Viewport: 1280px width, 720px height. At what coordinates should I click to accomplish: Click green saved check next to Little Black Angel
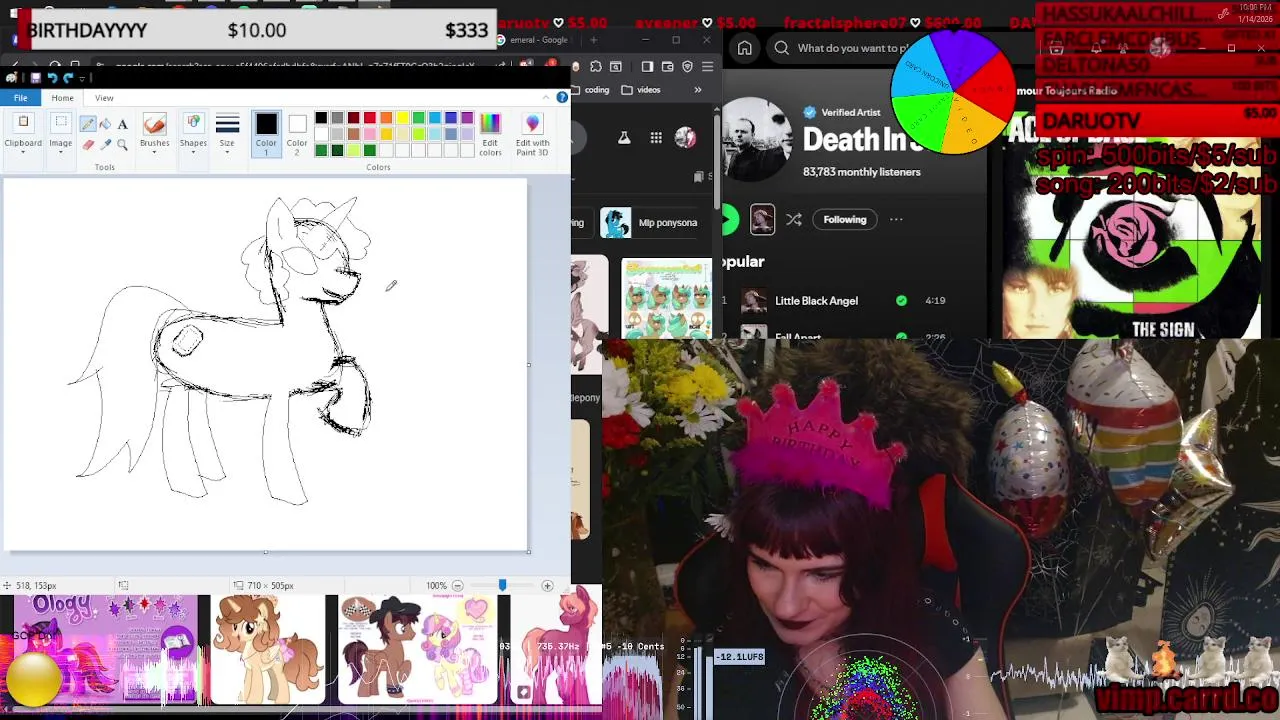[x=902, y=300]
